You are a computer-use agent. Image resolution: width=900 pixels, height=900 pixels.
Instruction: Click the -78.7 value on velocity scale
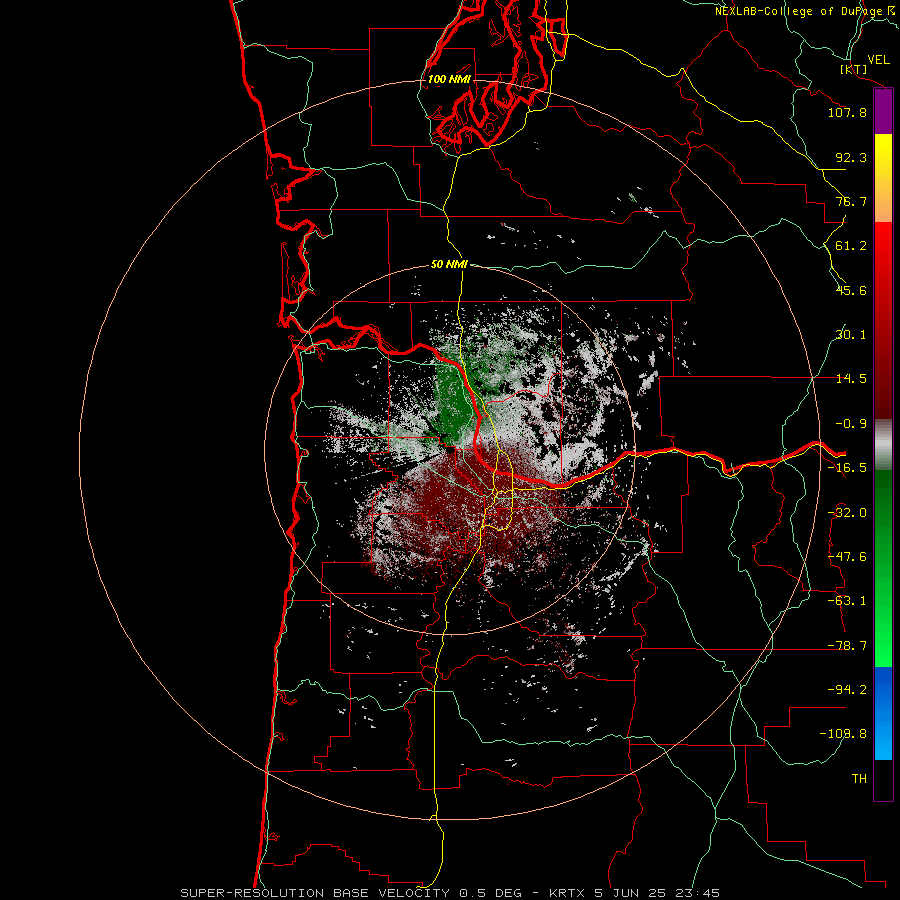(847, 646)
